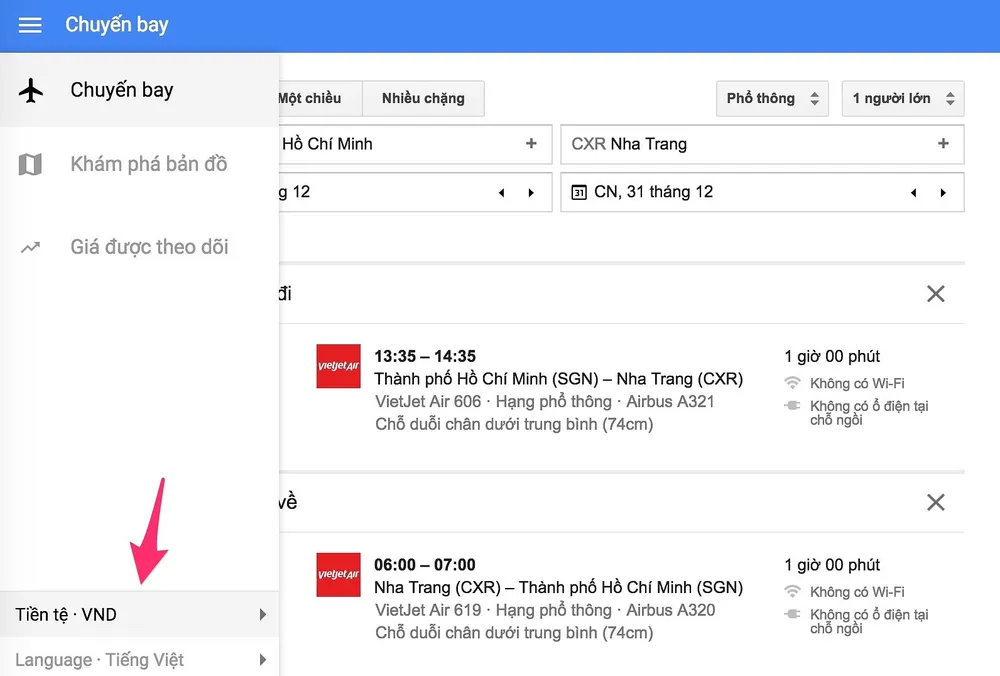This screenshot has height=676, width=1000.
Task: Click the airplane icon for Chuyến bay
Action: pos(32,91)
